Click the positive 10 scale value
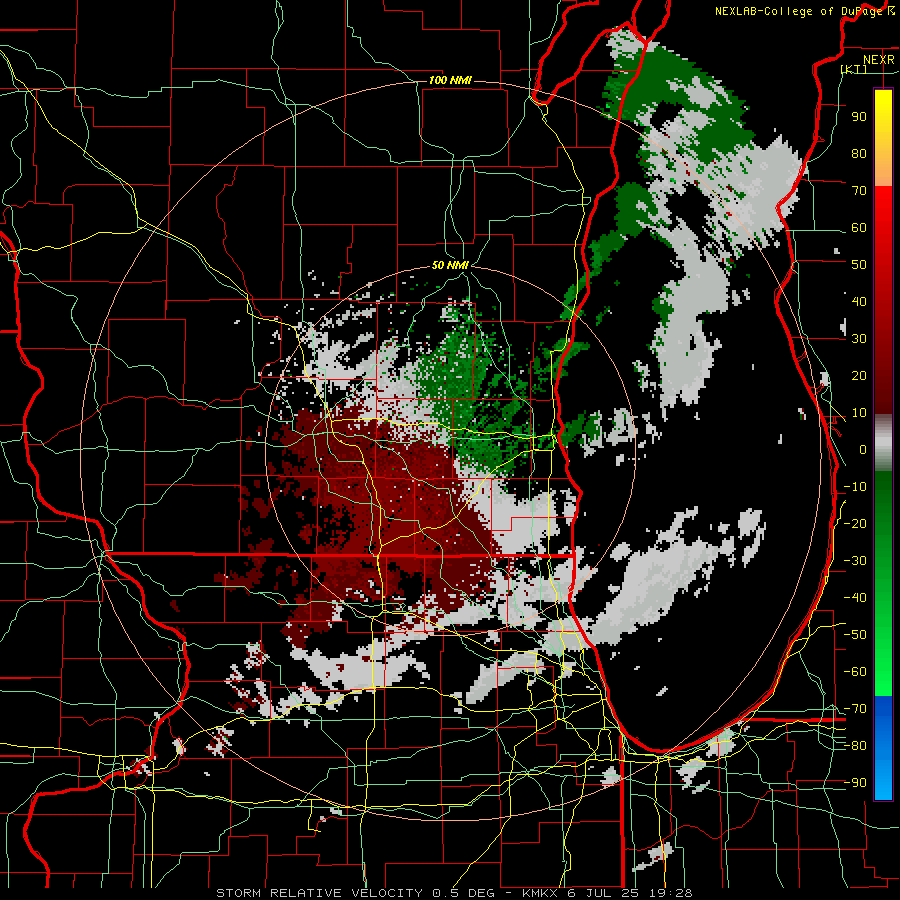Screen dimensions: 900x900 tap(859, 413)
